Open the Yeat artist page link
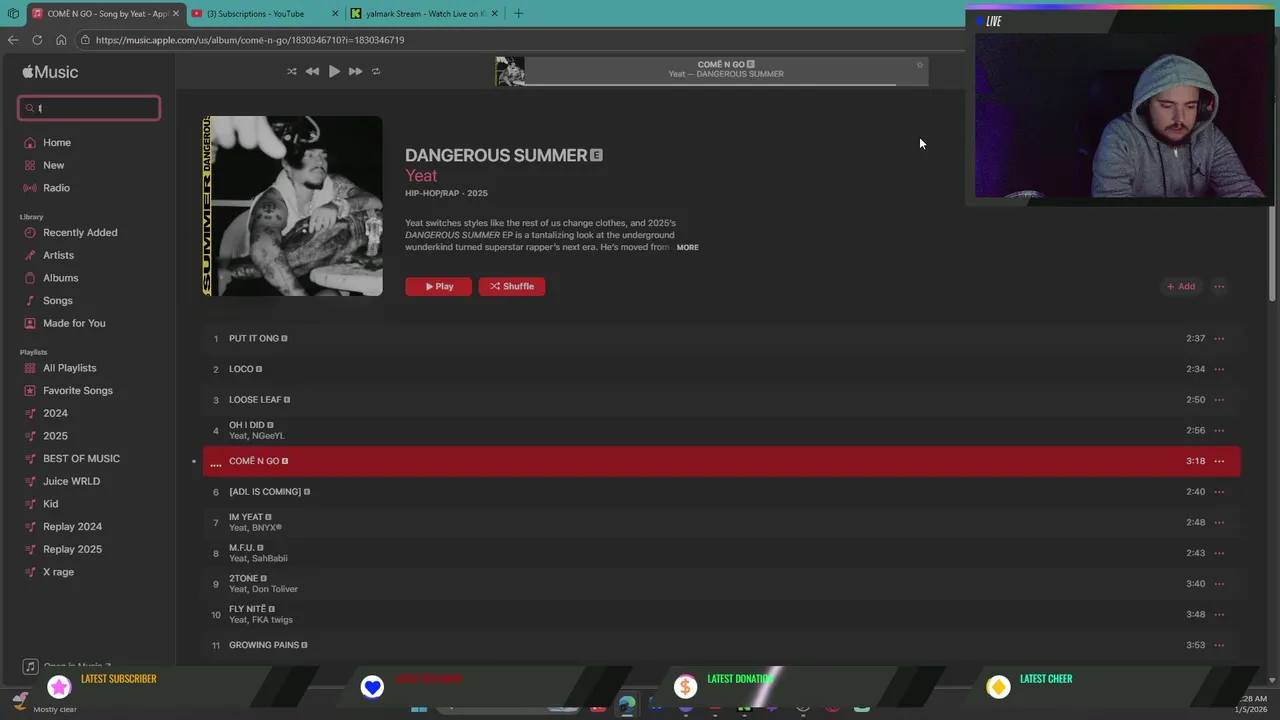 (421, 176)
